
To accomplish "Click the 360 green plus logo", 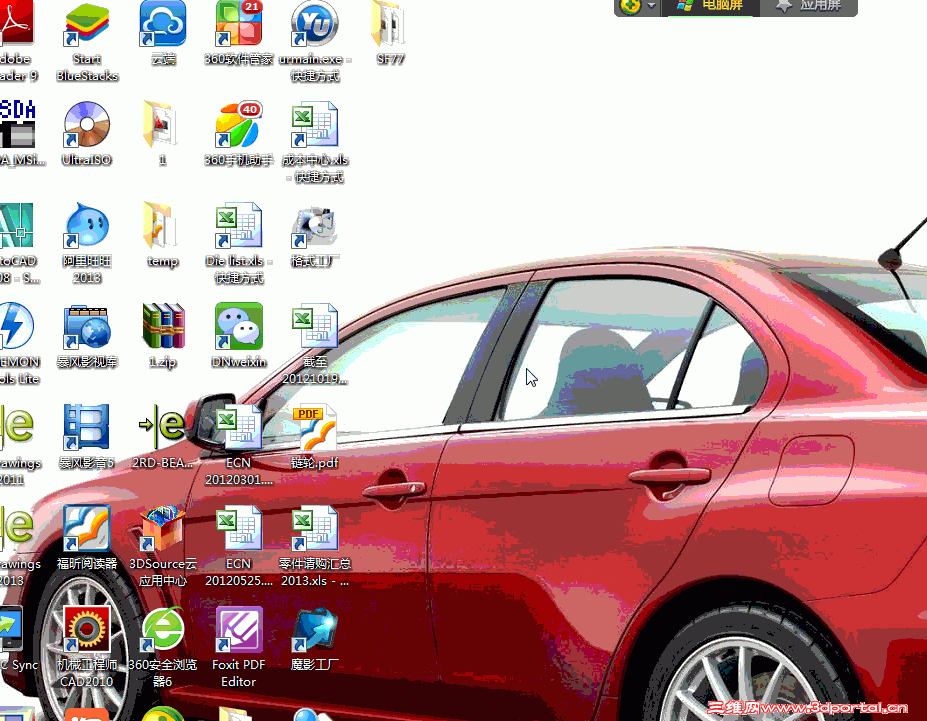I will pyautogui.click(x=630, y=7).
